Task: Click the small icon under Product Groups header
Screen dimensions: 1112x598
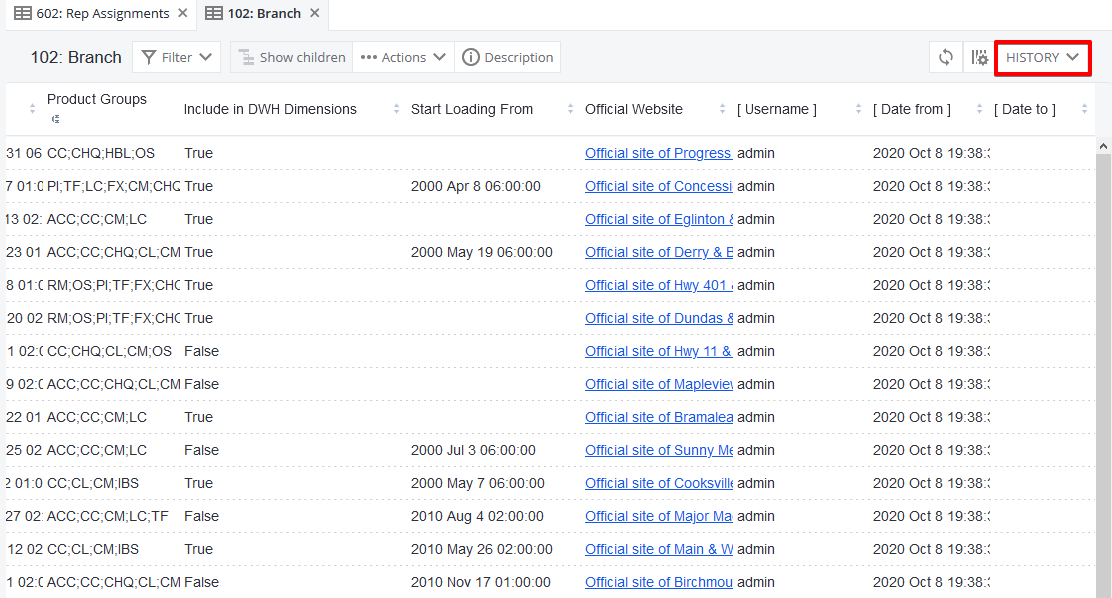Action: pos(55,120)
